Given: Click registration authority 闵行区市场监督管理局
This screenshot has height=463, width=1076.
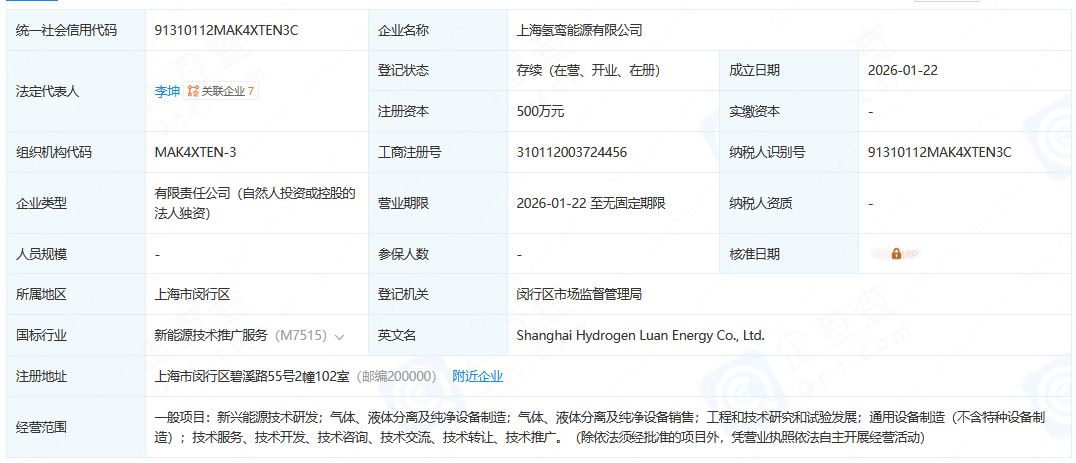Looking at the screenshot, I should pyautogui.click(x=579, y=295).
